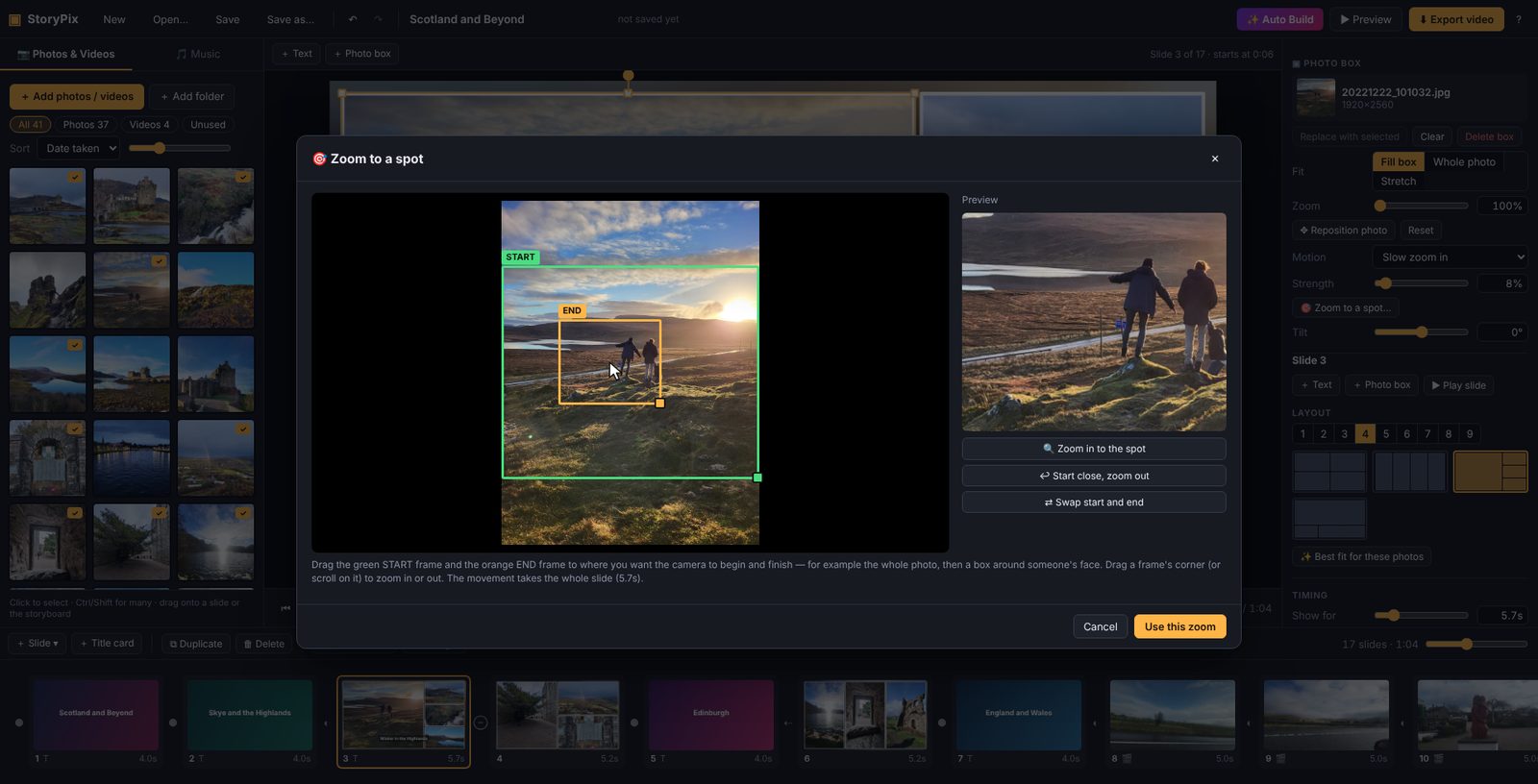Click the Duplicate slide button
Viewport: 1538px width, 784px height.
point(196,644)
